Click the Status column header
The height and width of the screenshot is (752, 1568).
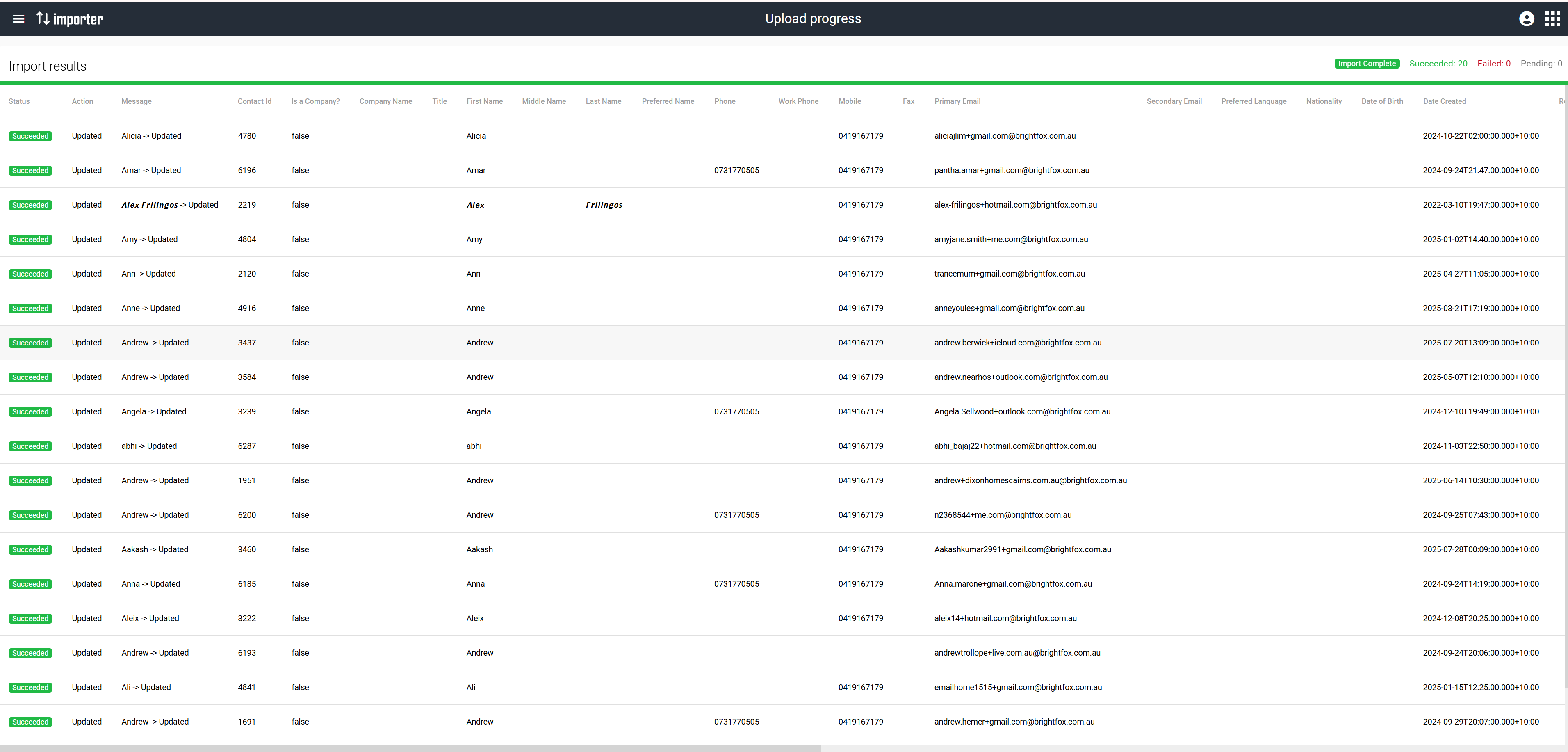[x=19, y=101]
